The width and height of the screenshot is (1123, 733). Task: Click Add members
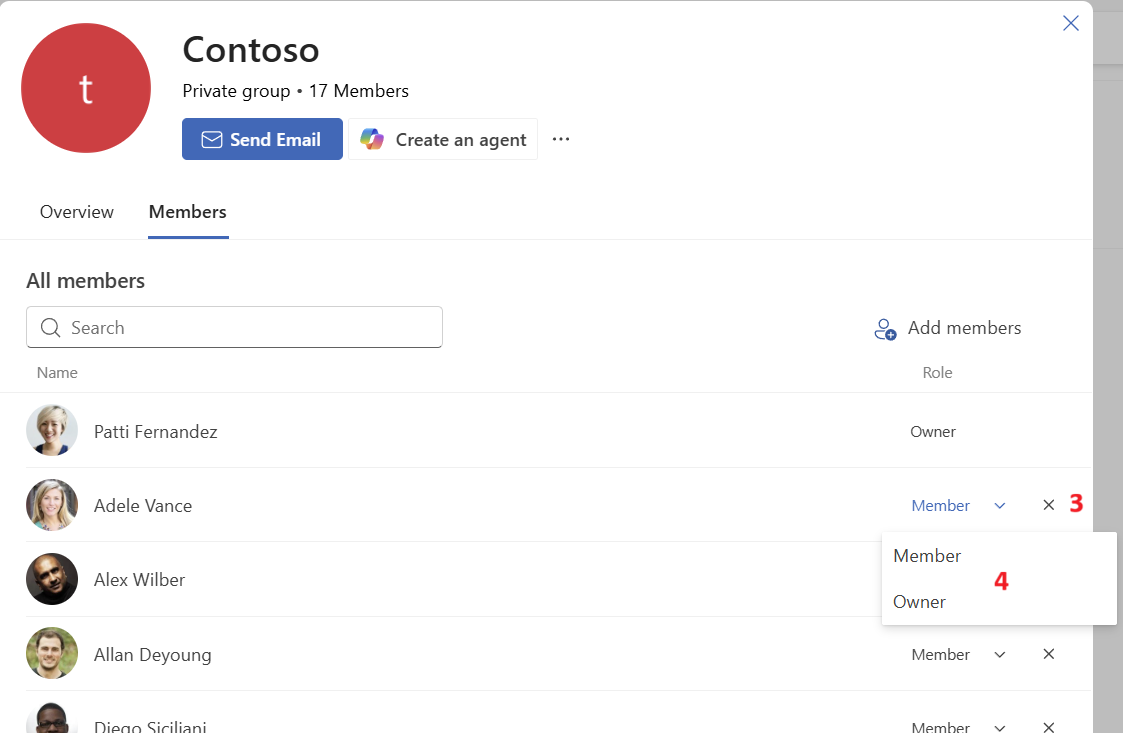948,328
